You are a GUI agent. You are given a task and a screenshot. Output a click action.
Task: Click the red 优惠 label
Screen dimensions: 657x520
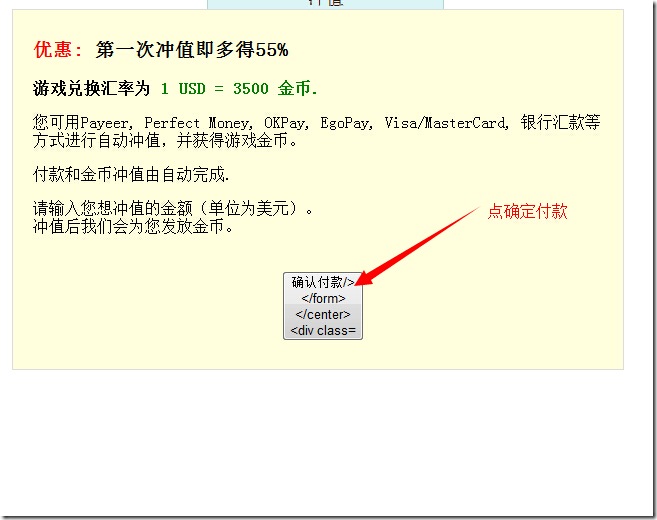(x=58, y=50)
